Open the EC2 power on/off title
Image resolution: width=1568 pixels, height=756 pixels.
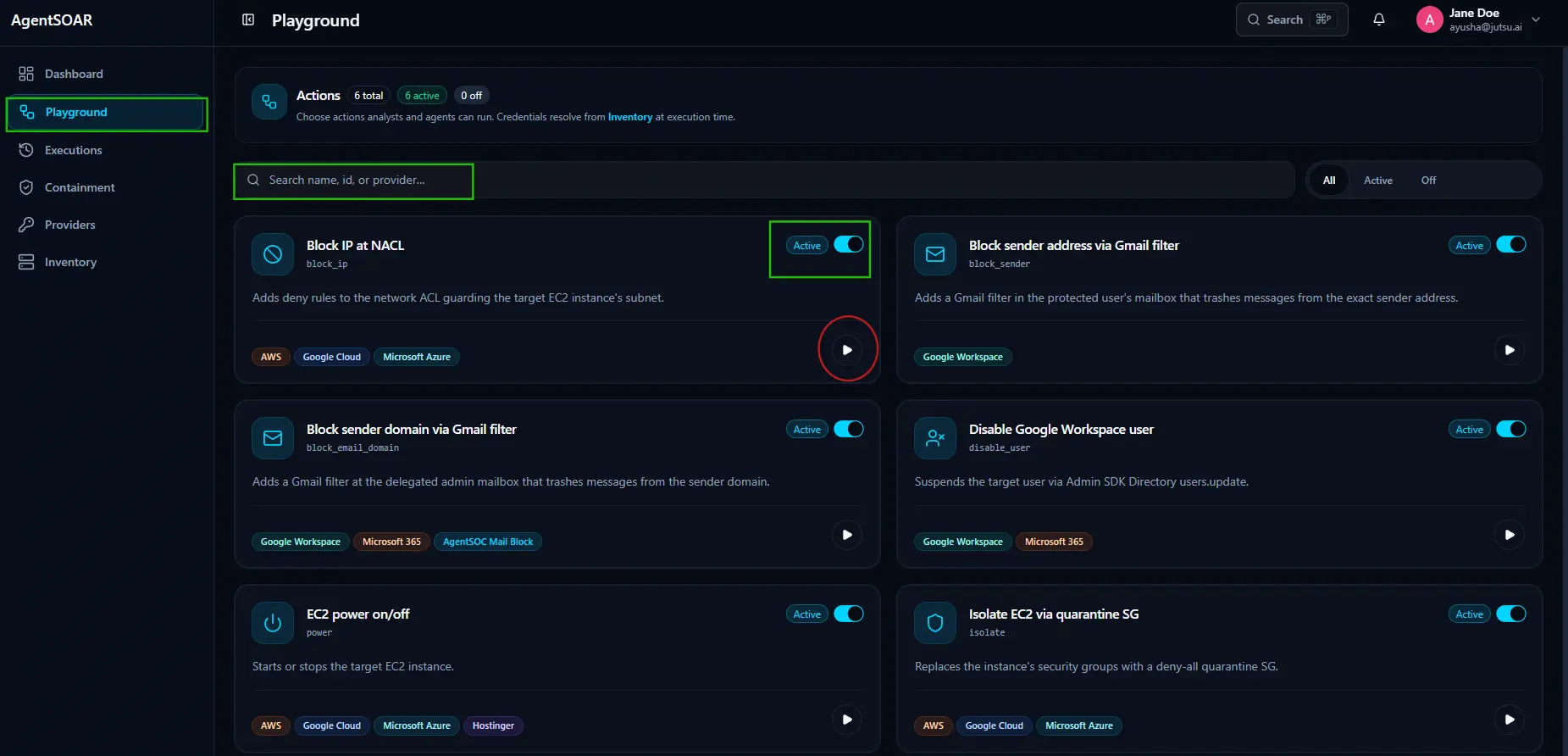(358, 614)
